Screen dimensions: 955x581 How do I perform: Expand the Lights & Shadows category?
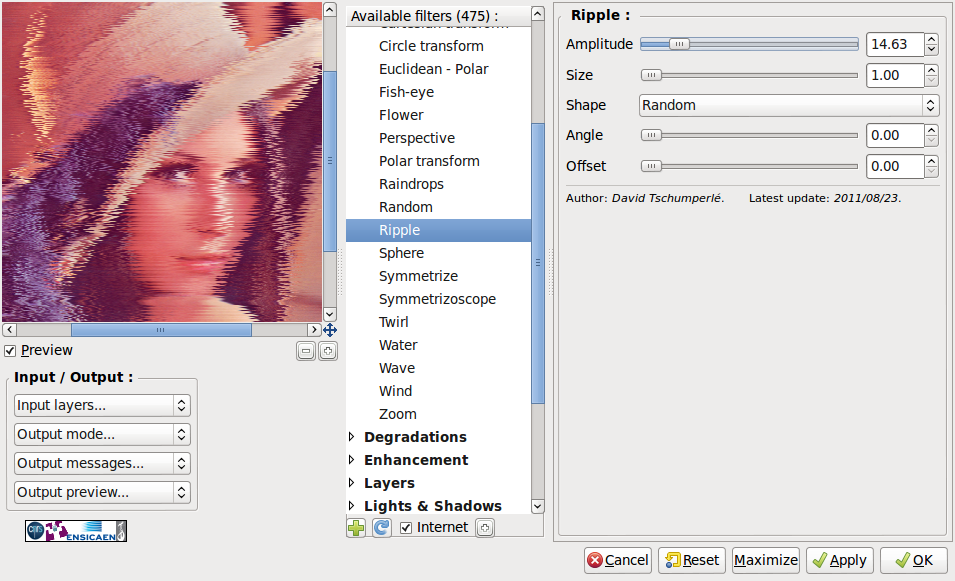351,505
